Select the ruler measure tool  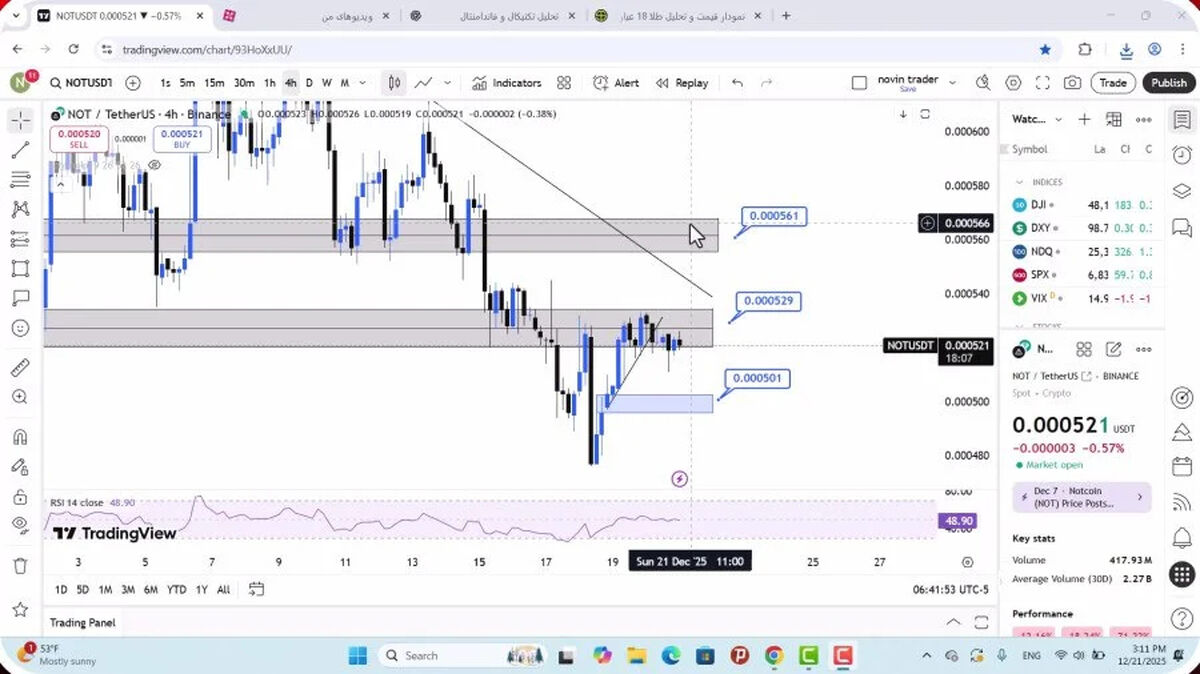[x=20, y=367]
